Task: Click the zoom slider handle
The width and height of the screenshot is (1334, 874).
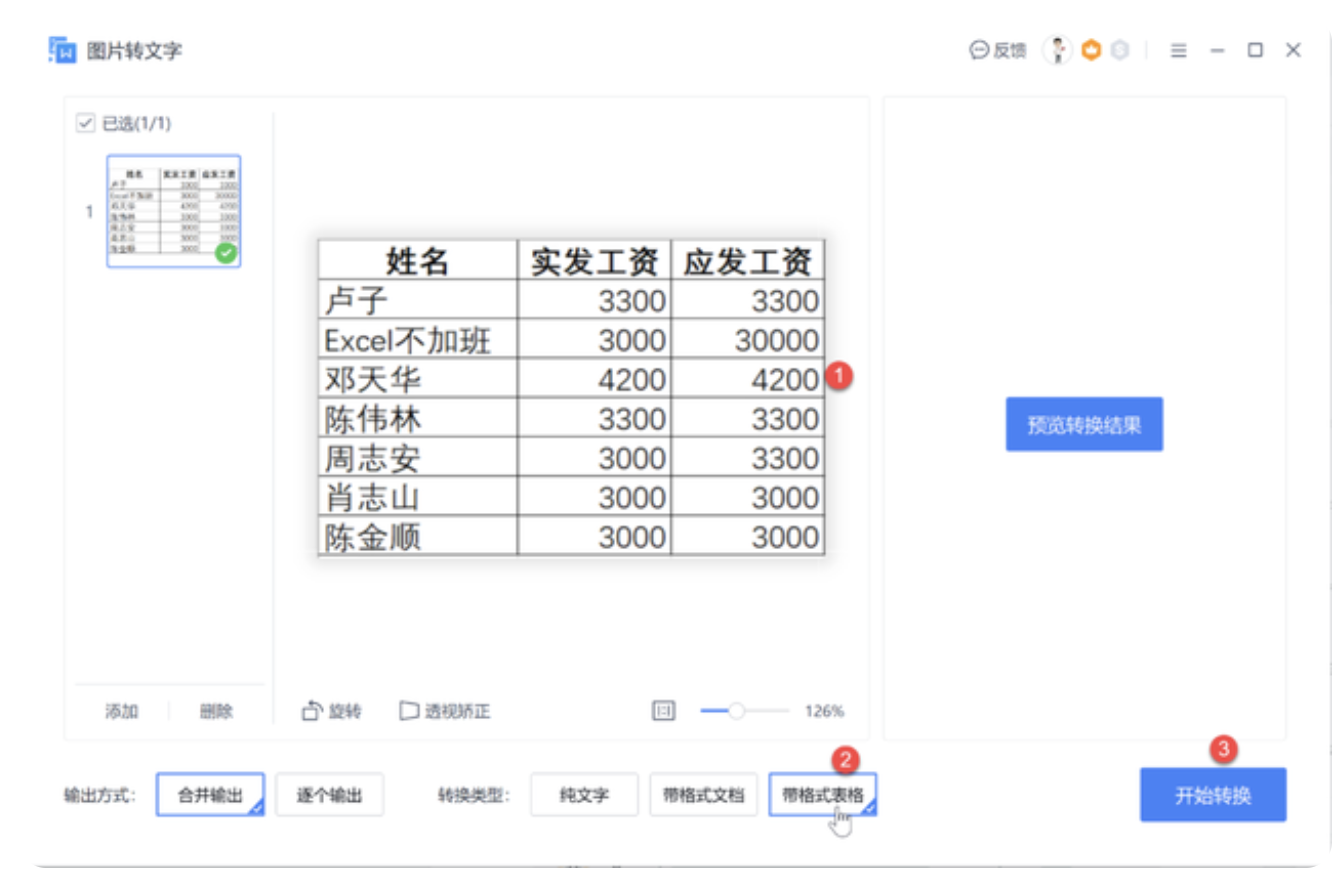Action: pyautogui.click(x=737, y=711)
